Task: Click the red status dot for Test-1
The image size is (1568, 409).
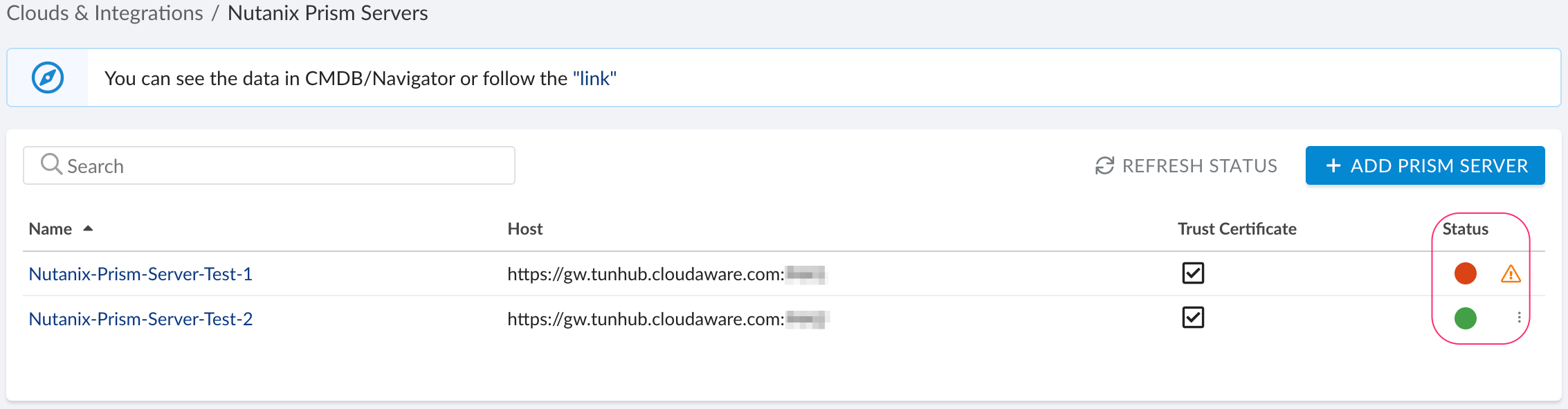Action: pyautogui.click(x=1465, y=273)
